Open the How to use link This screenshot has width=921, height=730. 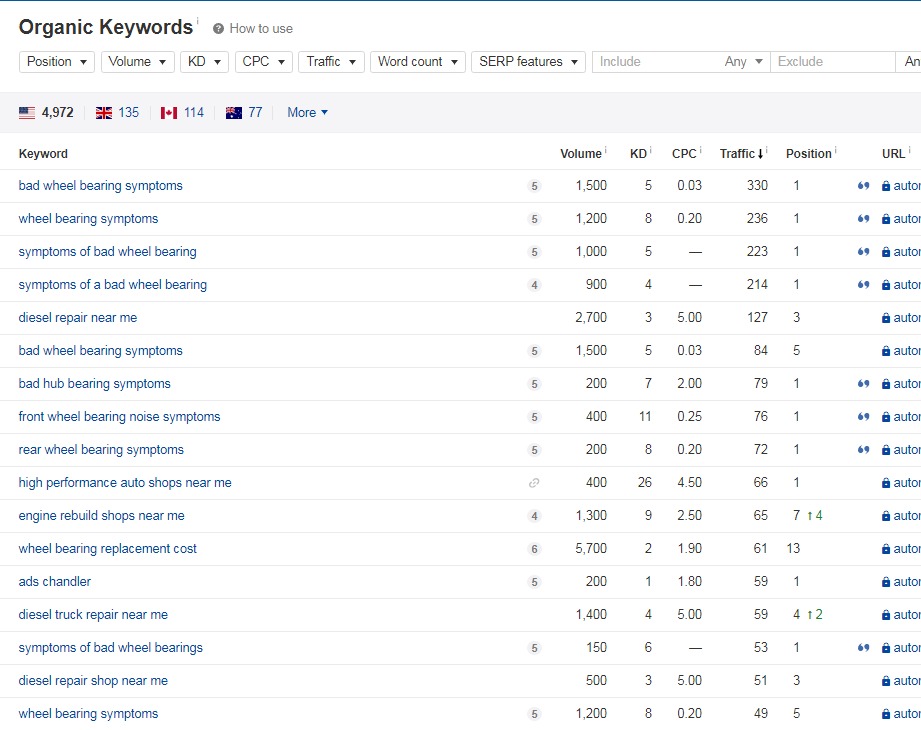pos(261,29)
